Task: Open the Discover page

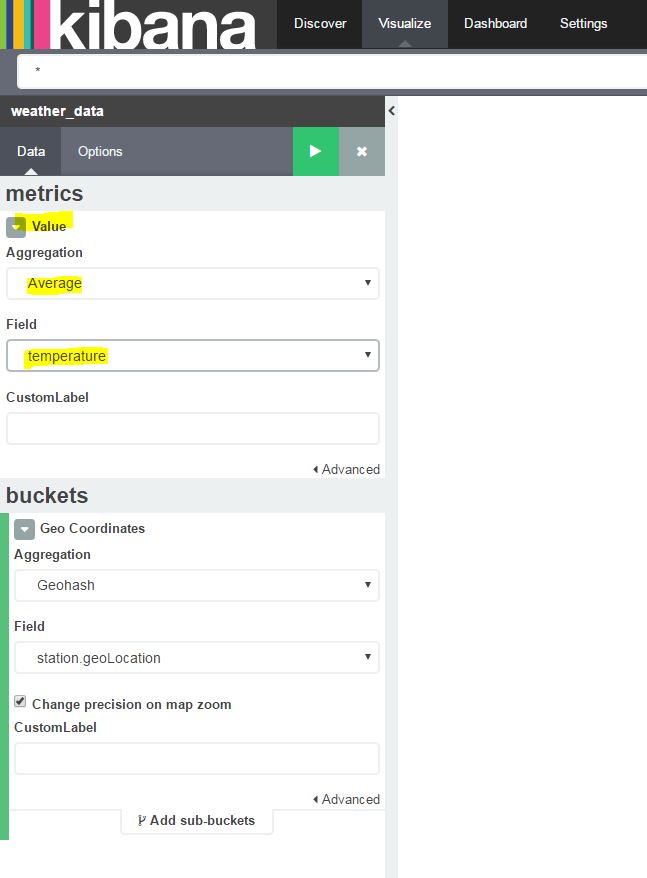Action: [320, 24]
